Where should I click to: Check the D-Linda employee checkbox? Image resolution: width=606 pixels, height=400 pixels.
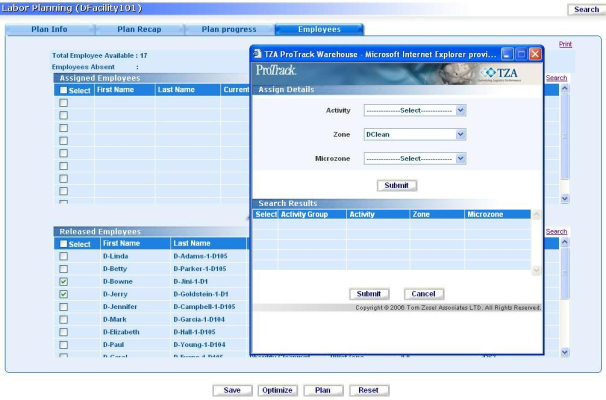(x=64, y=257)
